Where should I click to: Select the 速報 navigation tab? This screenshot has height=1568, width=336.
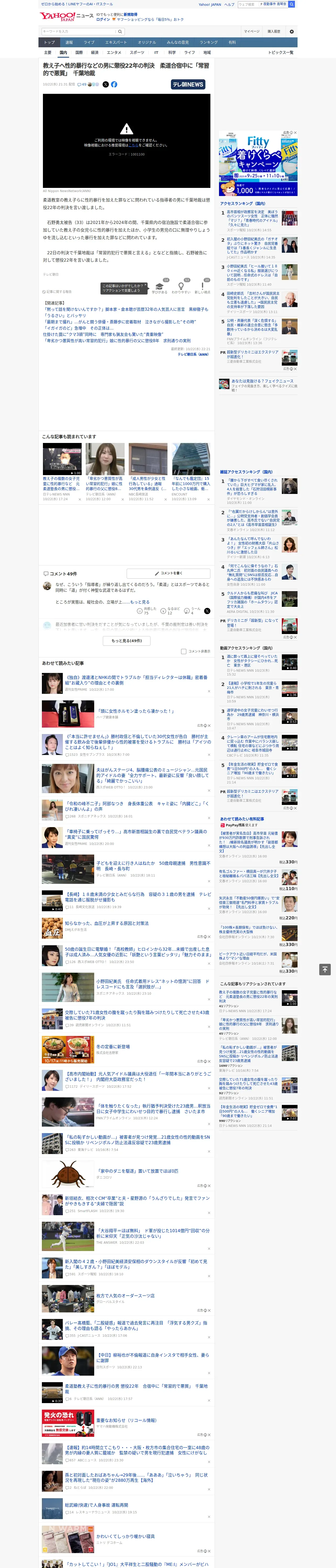click(x=69, y=42)
